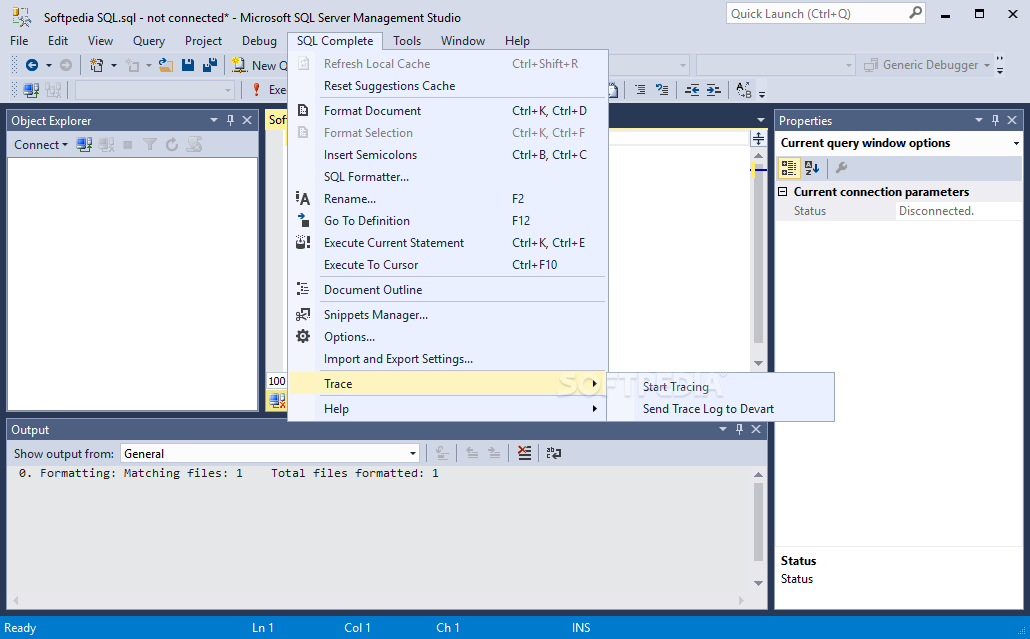This screenshot has height=639, width=1030.
Task: Open the Connect dropdown in Object Explorer
Action: pyautogui.click(x=41, y=144)
